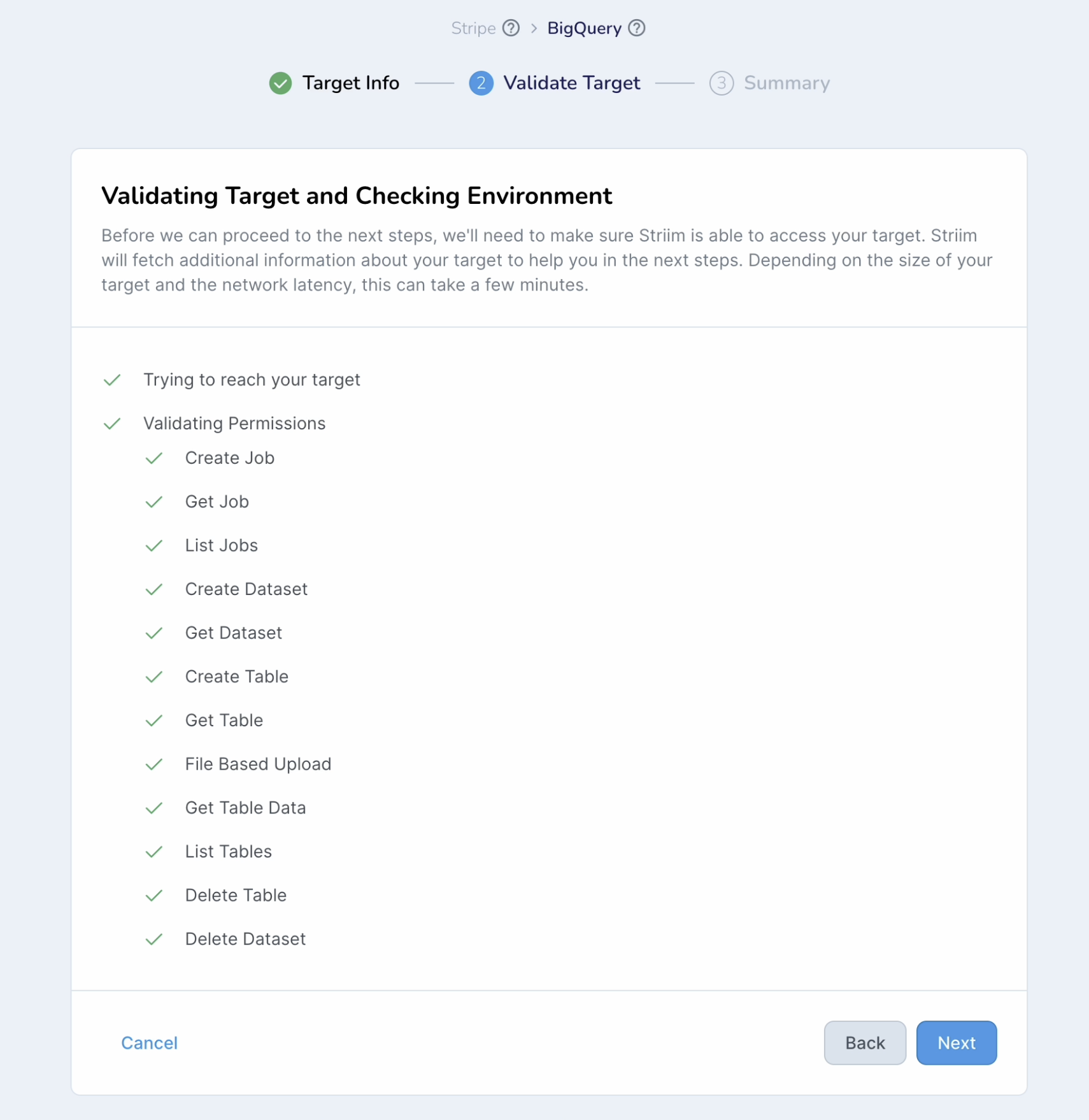Open the Summary step

tap(787, 83)
